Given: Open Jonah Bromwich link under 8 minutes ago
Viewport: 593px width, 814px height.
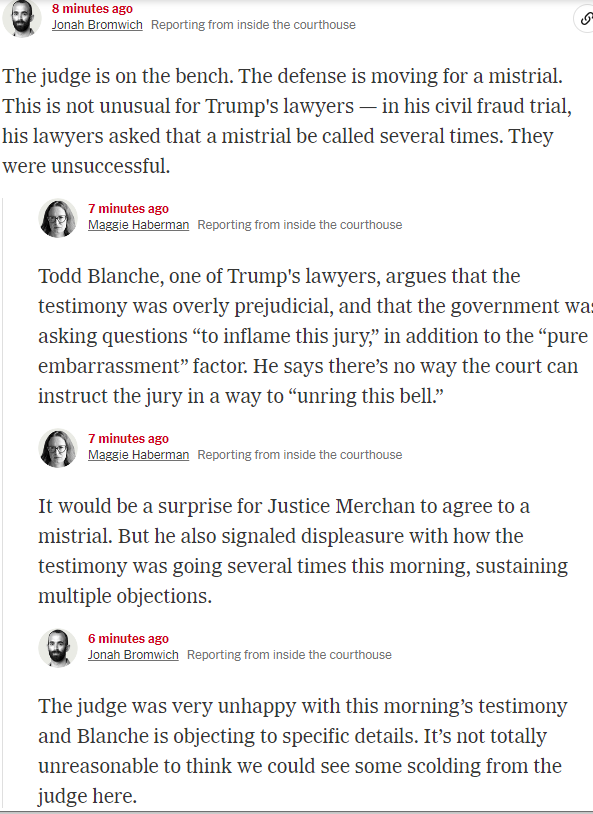Looking at the screenshot, I should click(97, 25).
